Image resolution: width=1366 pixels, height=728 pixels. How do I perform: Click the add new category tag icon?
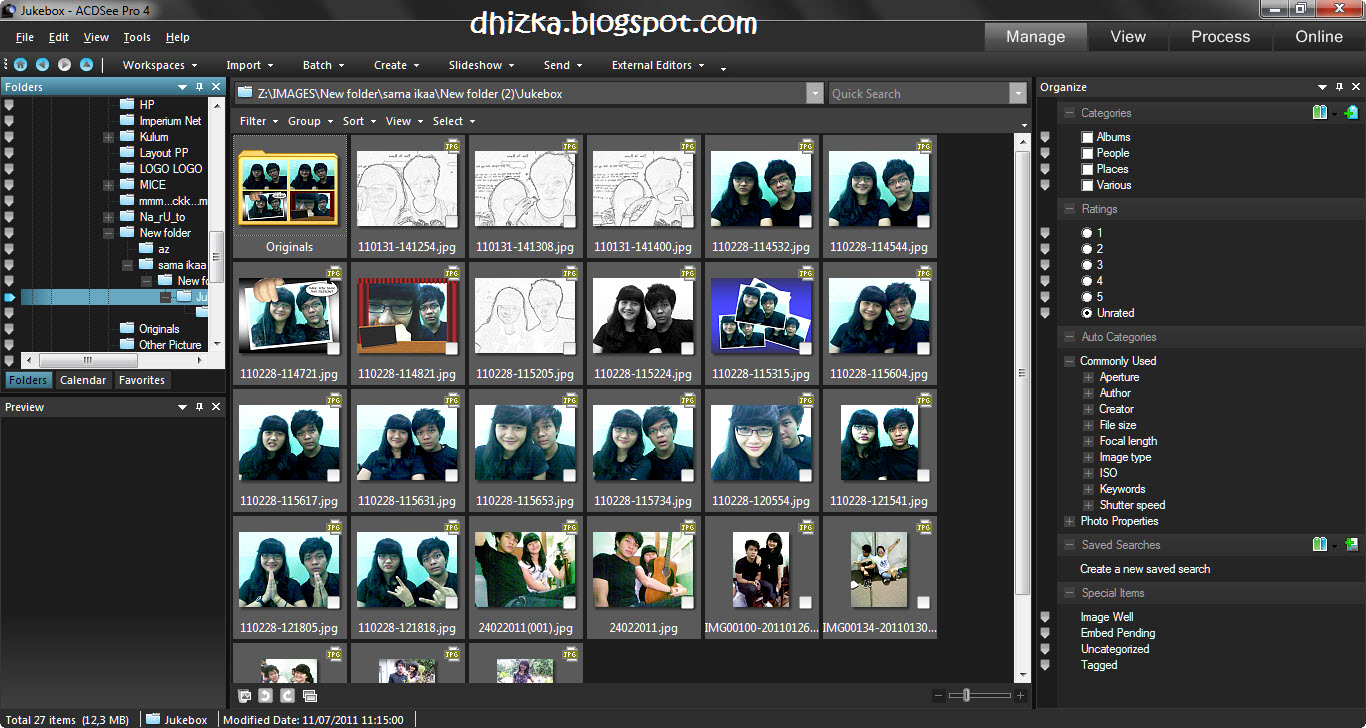click(1351, 113)
